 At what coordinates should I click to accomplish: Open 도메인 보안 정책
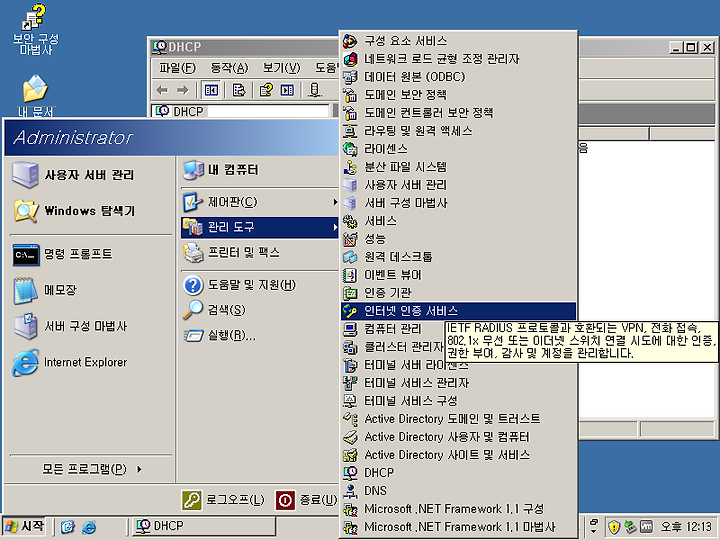click(458, 95)
